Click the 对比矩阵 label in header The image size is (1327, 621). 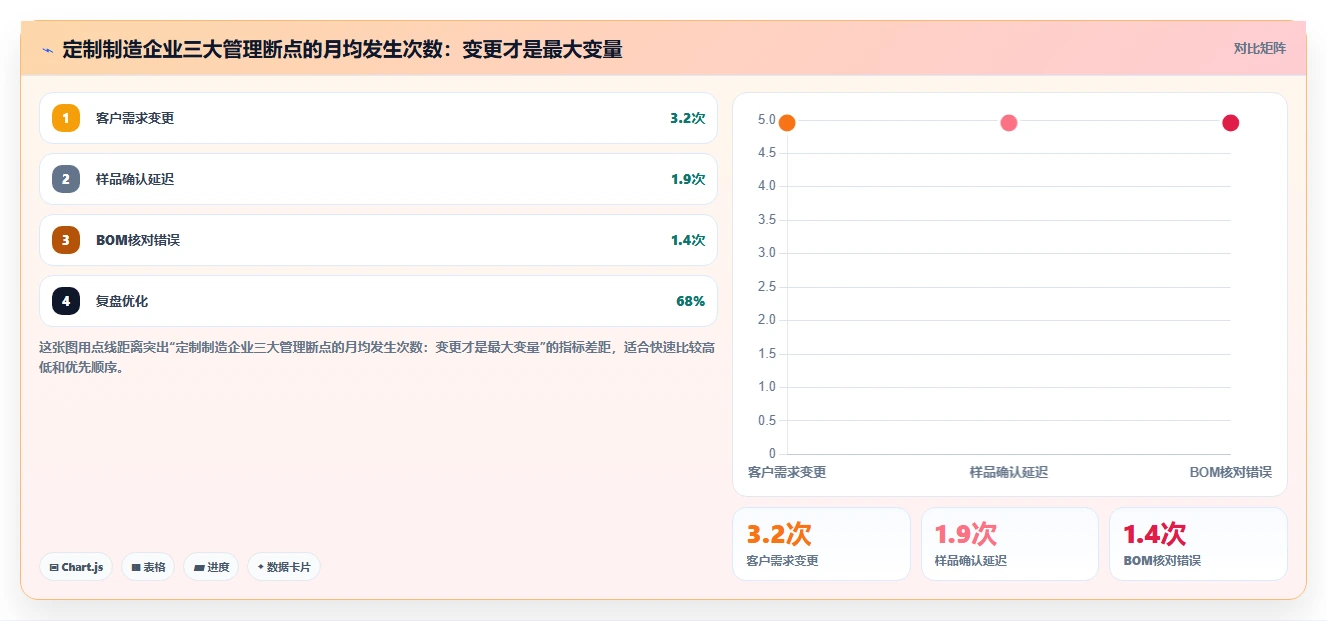pos(1260,48)
